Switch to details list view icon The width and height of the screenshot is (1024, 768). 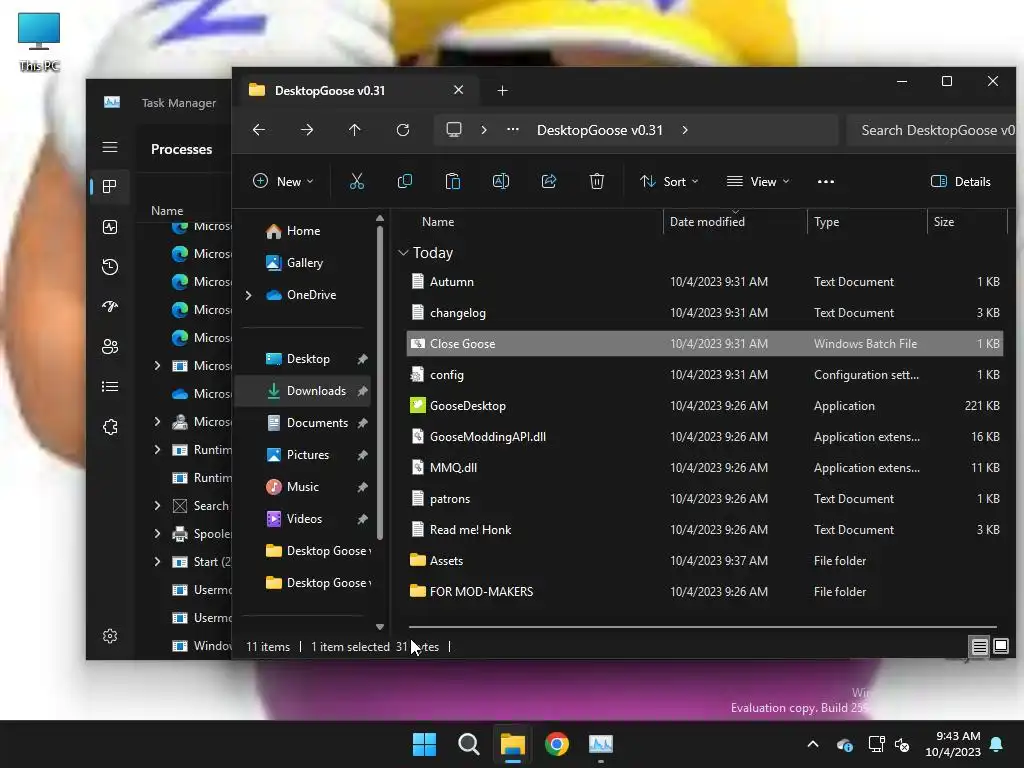click(x=980, y=647)
